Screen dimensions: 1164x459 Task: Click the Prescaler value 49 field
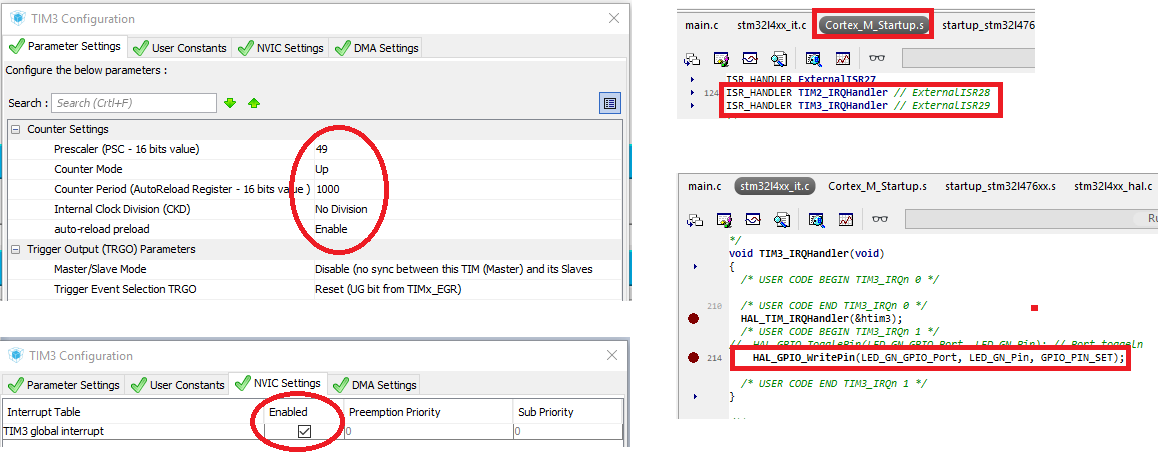point(460,149)
